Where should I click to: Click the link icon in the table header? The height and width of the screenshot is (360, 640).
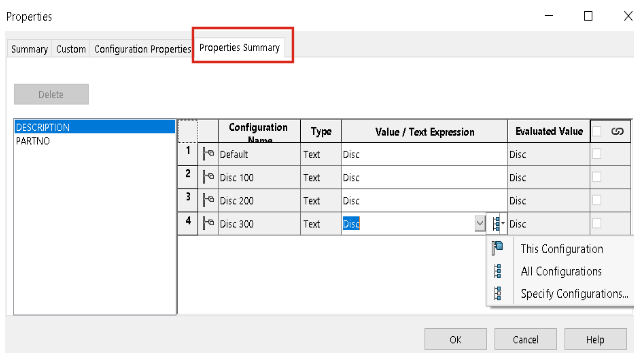617,131
